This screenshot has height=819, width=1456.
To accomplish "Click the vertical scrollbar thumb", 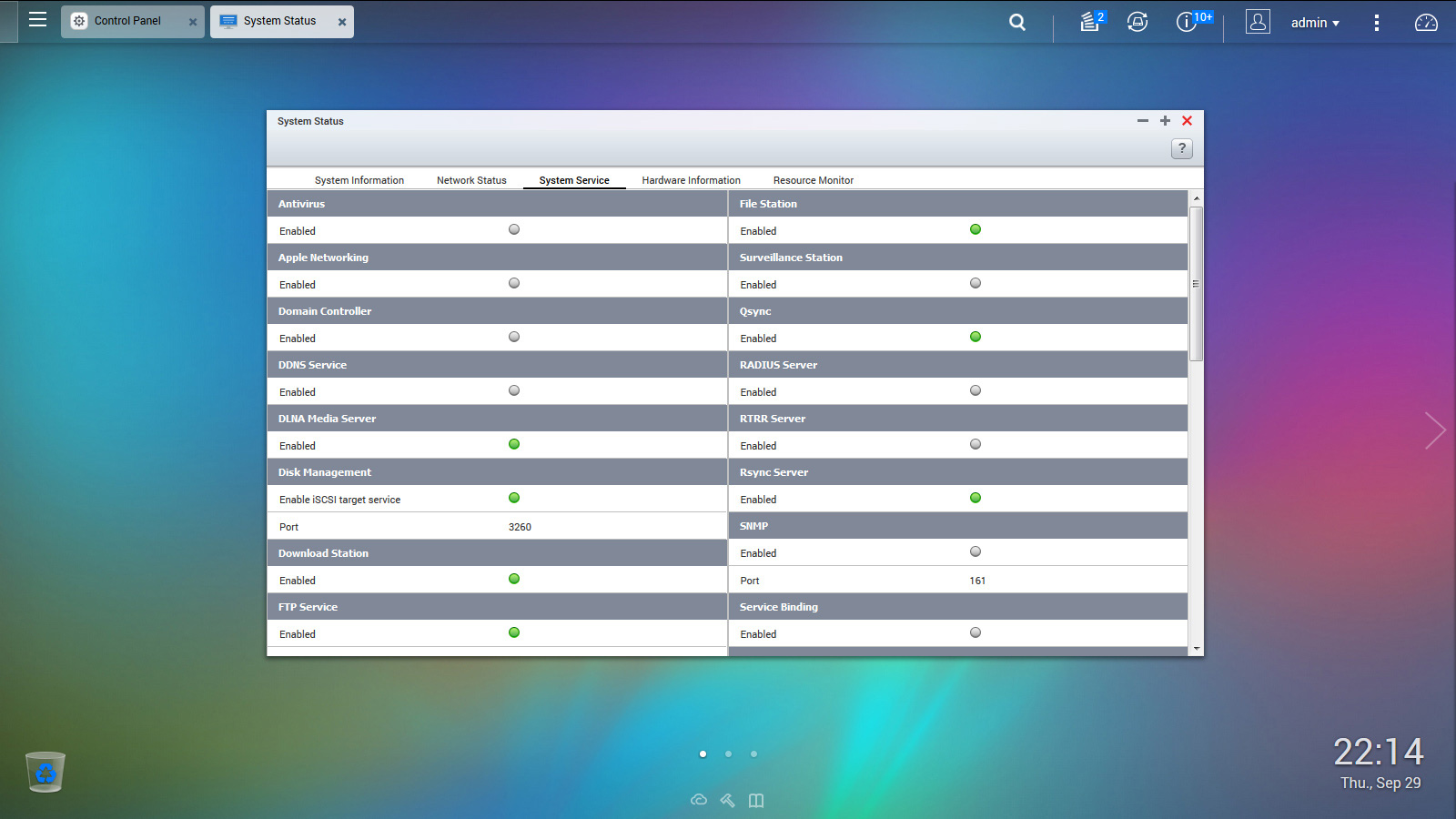I will [1197, 284].
